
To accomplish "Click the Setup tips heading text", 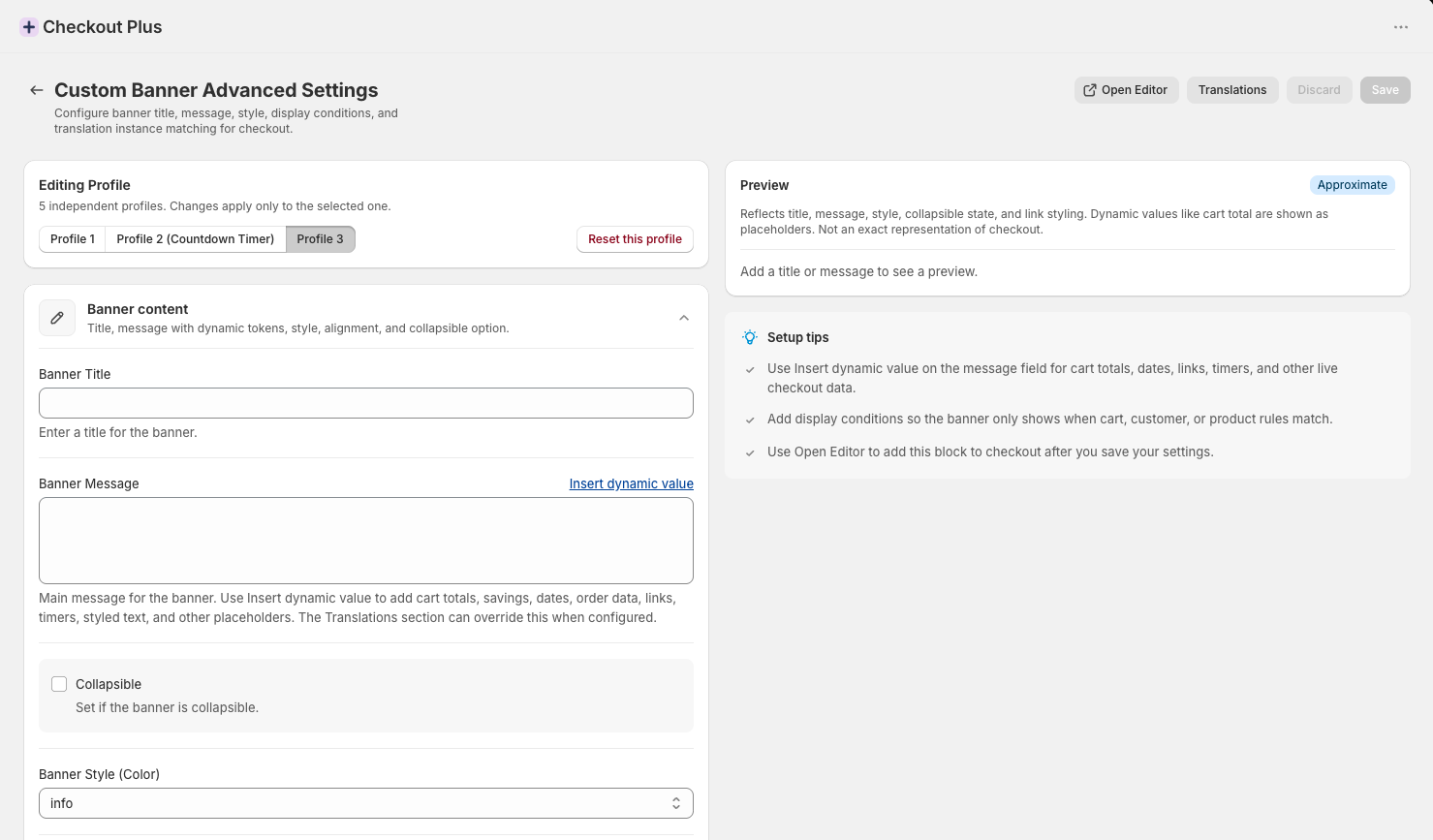I will (x=797, y=337).
